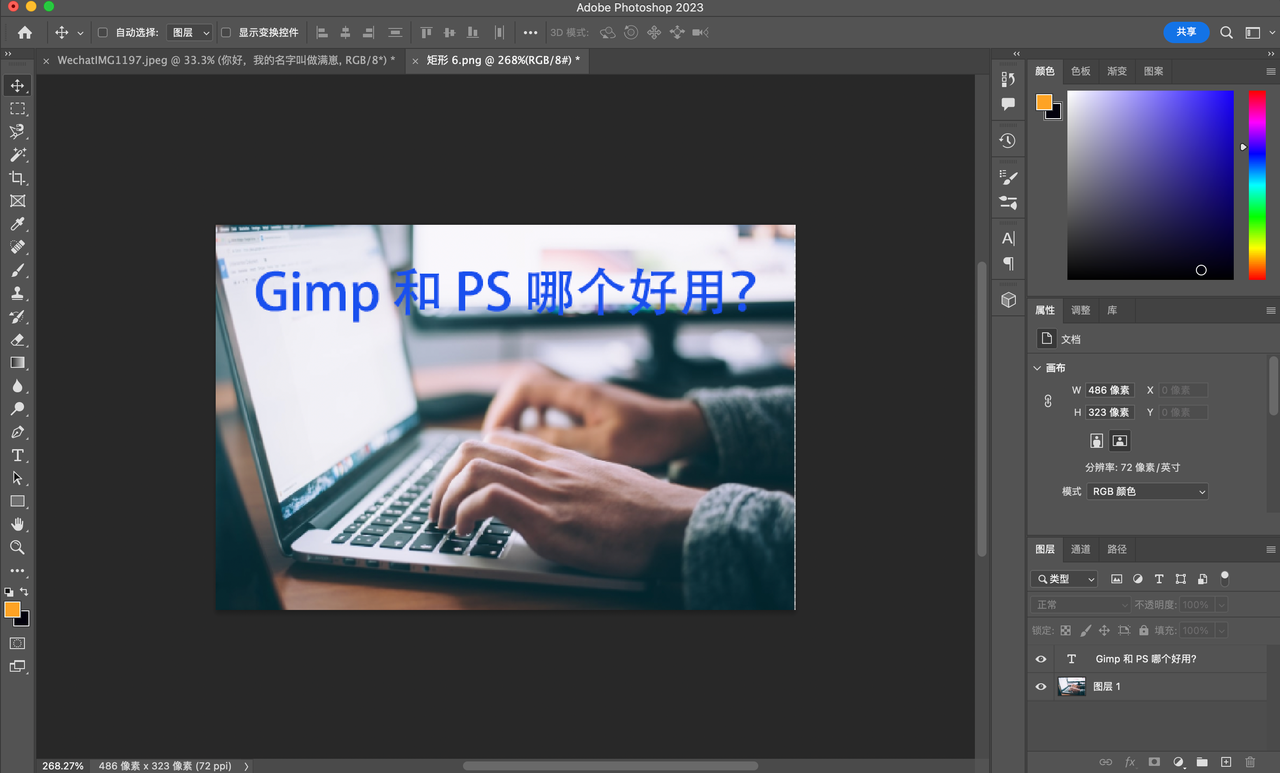Enable the 显示变换控件 checkbox

[x=225, y=32]
